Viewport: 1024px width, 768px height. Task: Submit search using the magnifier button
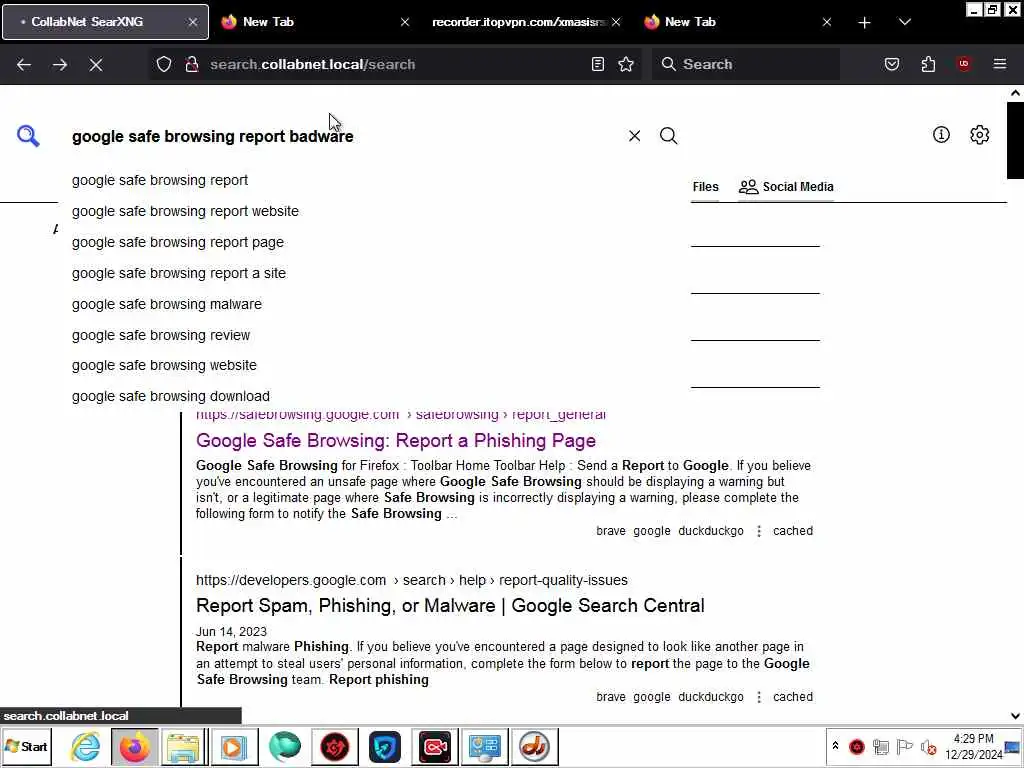668,136
